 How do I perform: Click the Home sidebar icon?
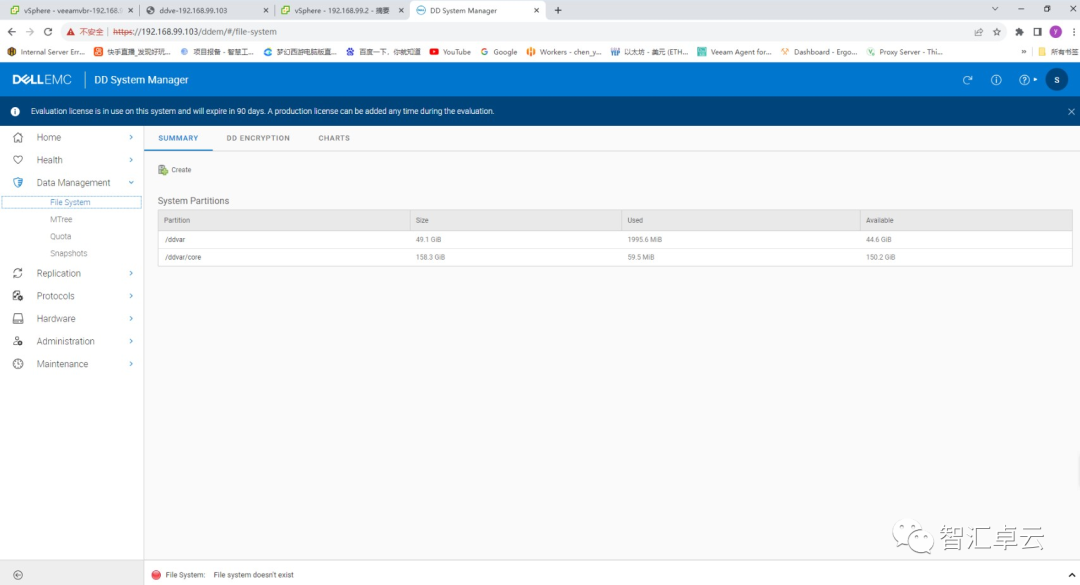pos(18,137)
